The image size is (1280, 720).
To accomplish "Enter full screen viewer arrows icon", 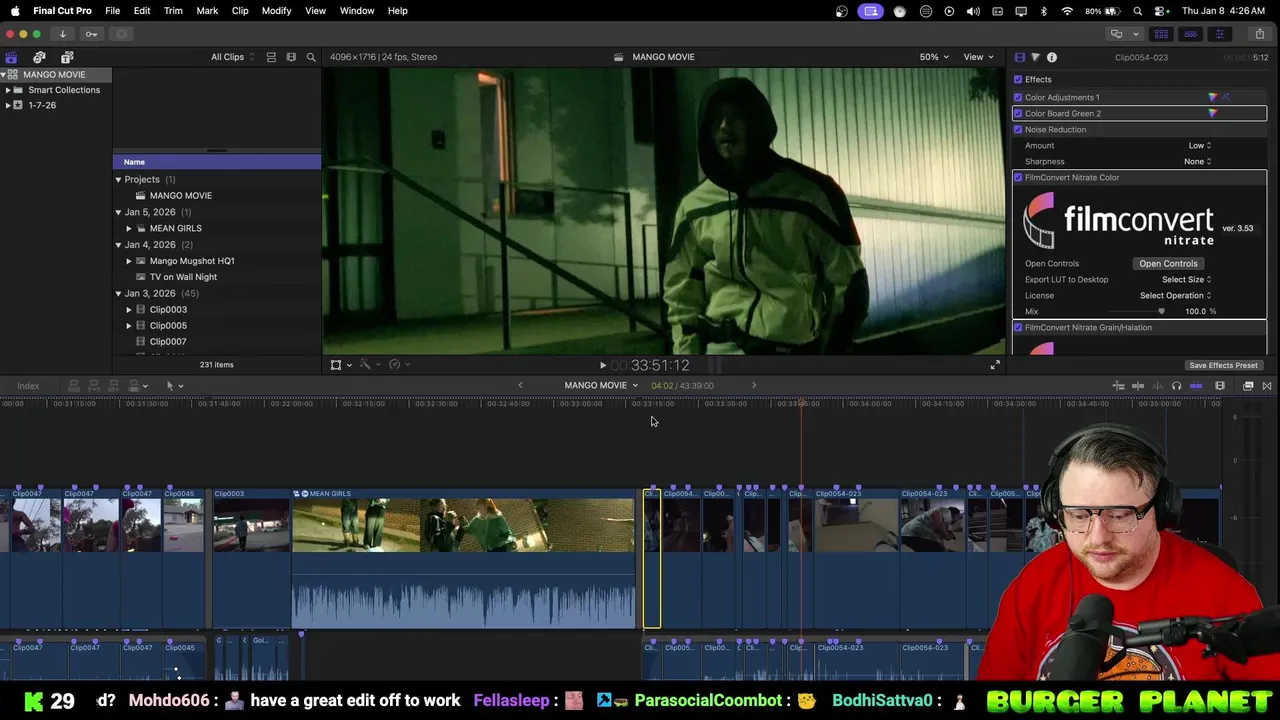I will click(x=995, y=366).
